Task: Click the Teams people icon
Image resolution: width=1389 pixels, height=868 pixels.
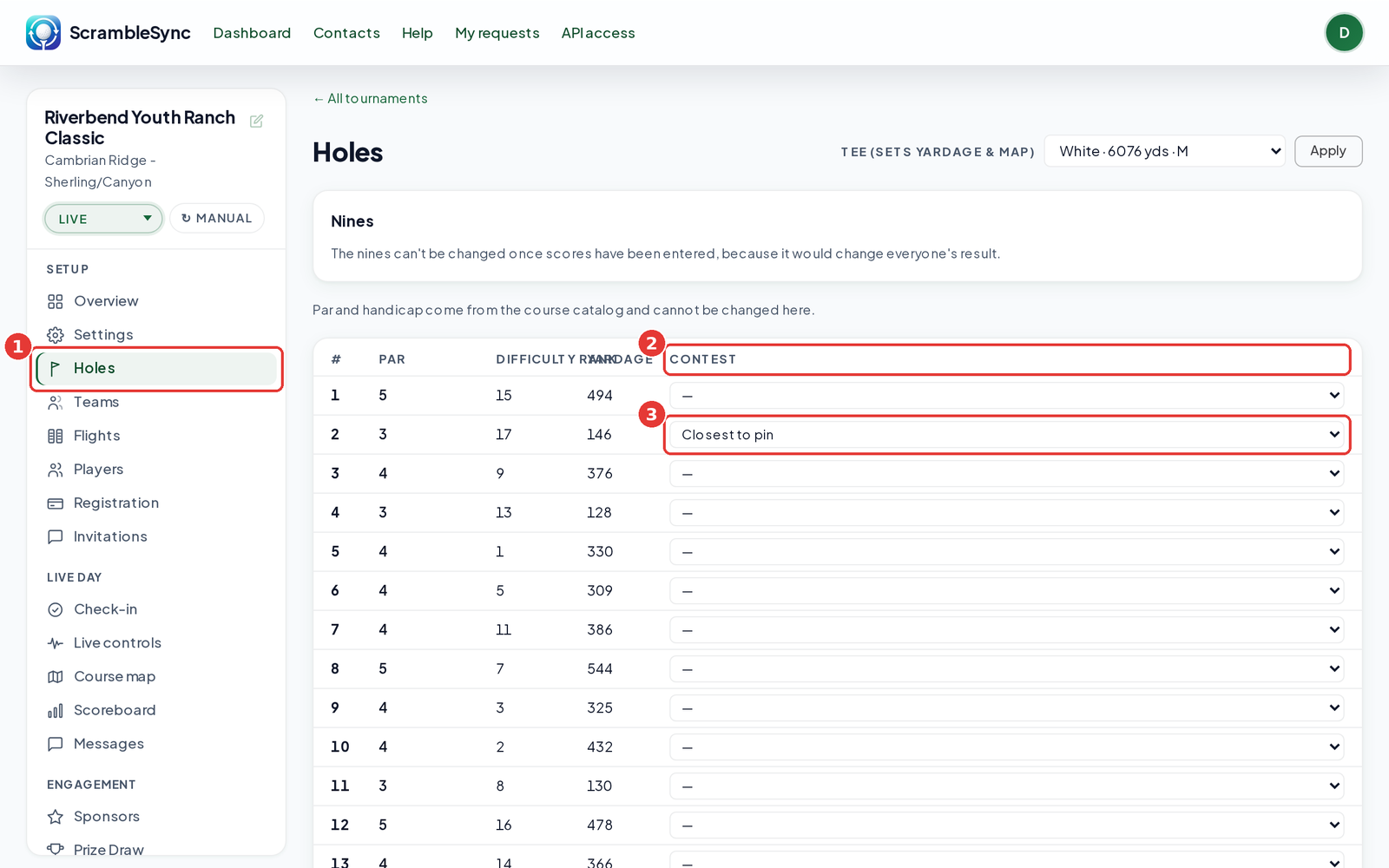Action: (56, 403)
